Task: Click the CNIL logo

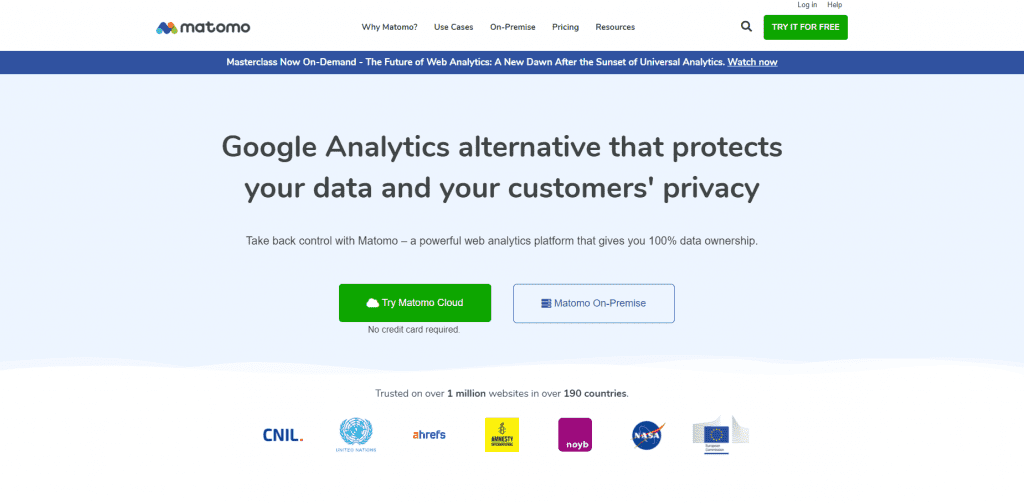Action: pos(283,435)
